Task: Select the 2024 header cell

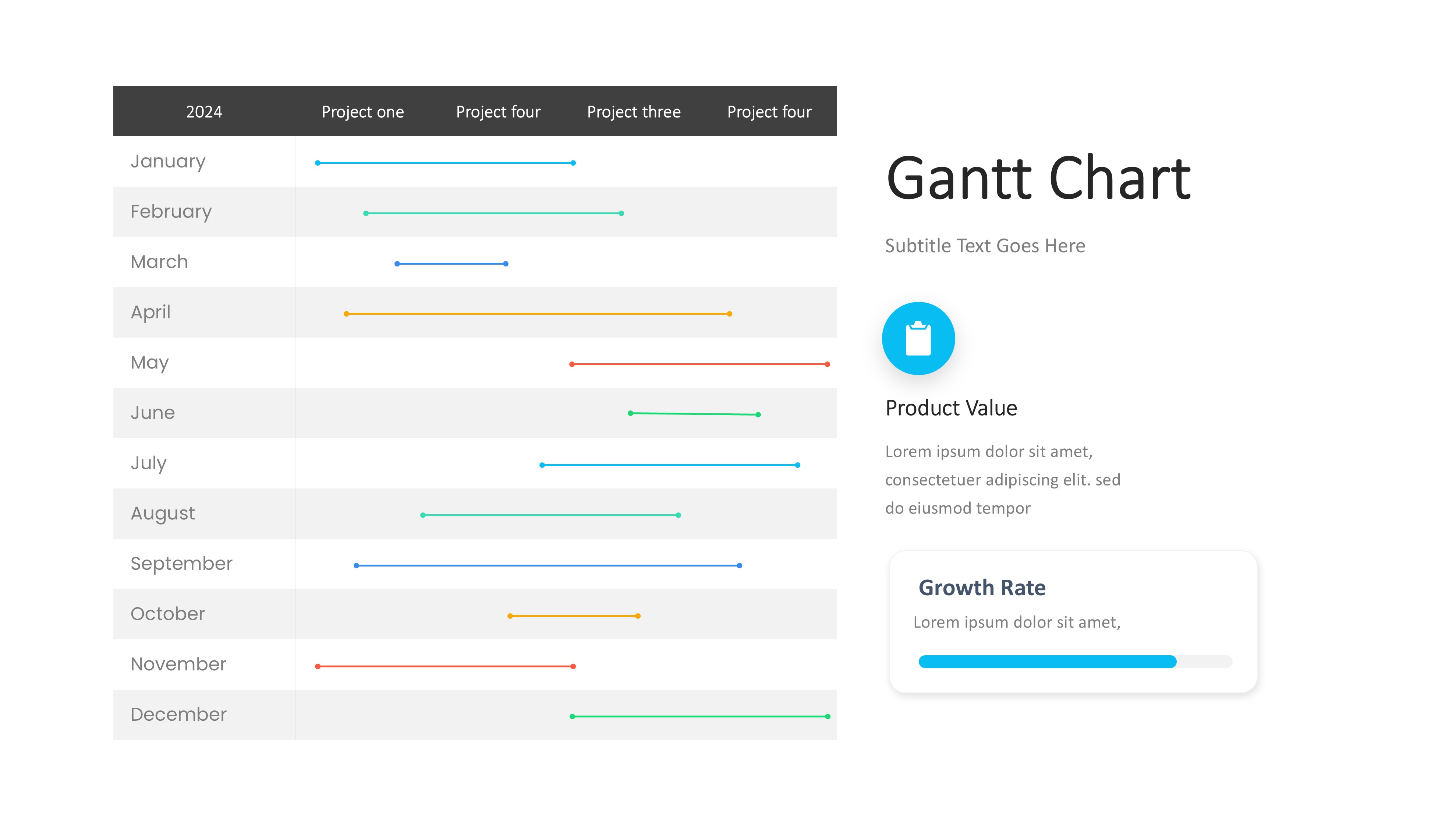Action: (204, 112)
